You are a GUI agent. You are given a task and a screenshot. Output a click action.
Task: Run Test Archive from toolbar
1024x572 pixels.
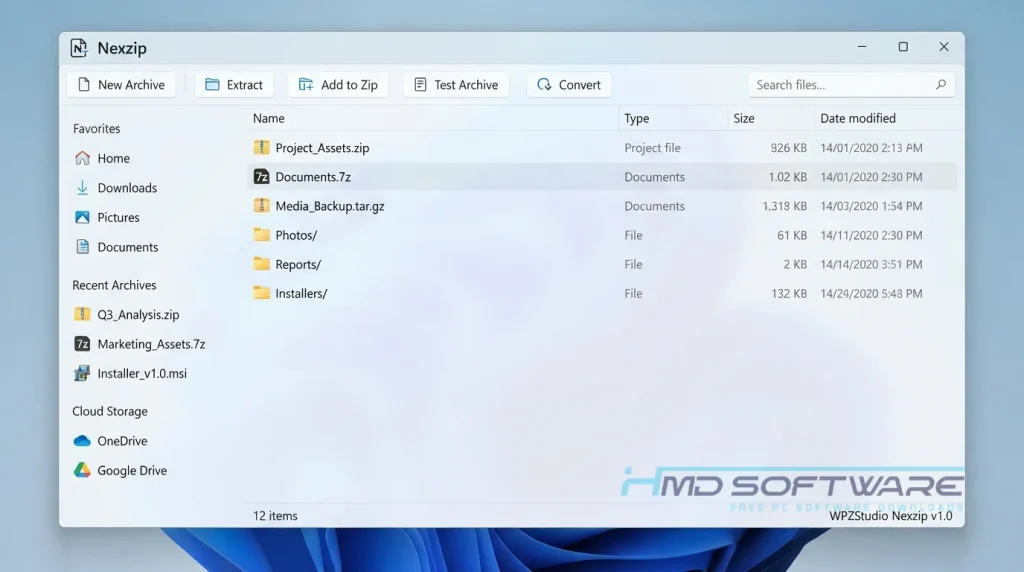click(x=456, y=85)
